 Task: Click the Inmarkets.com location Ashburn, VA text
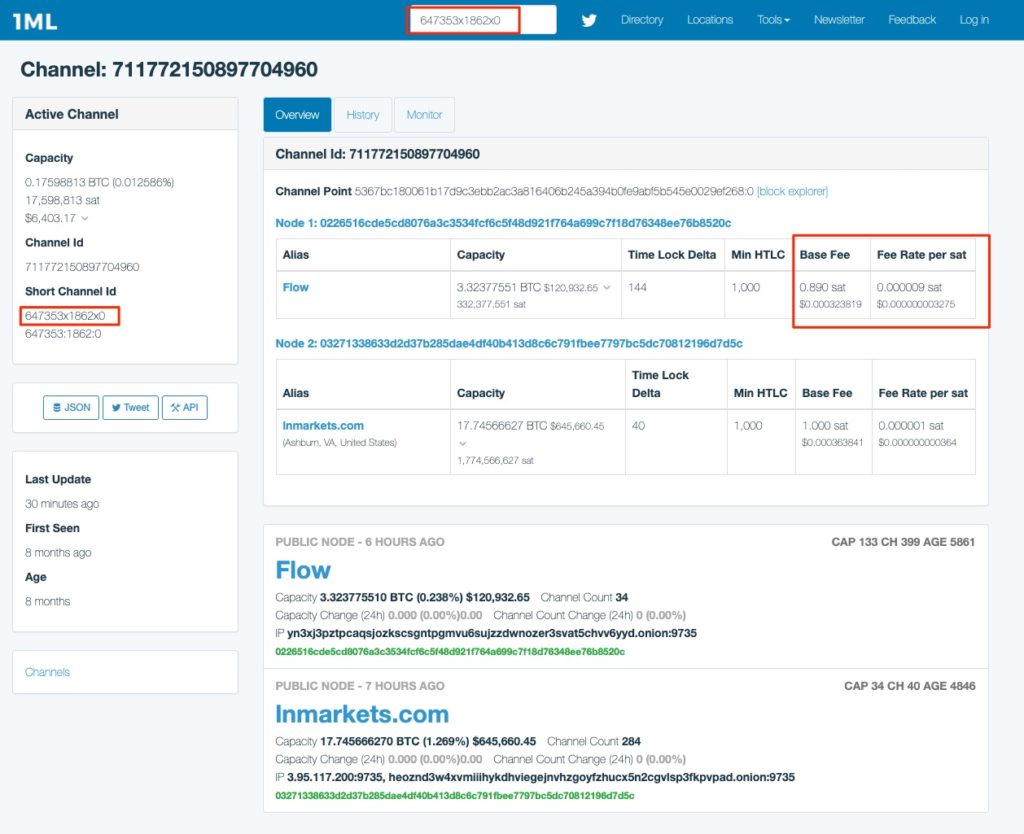pos(340,443)
